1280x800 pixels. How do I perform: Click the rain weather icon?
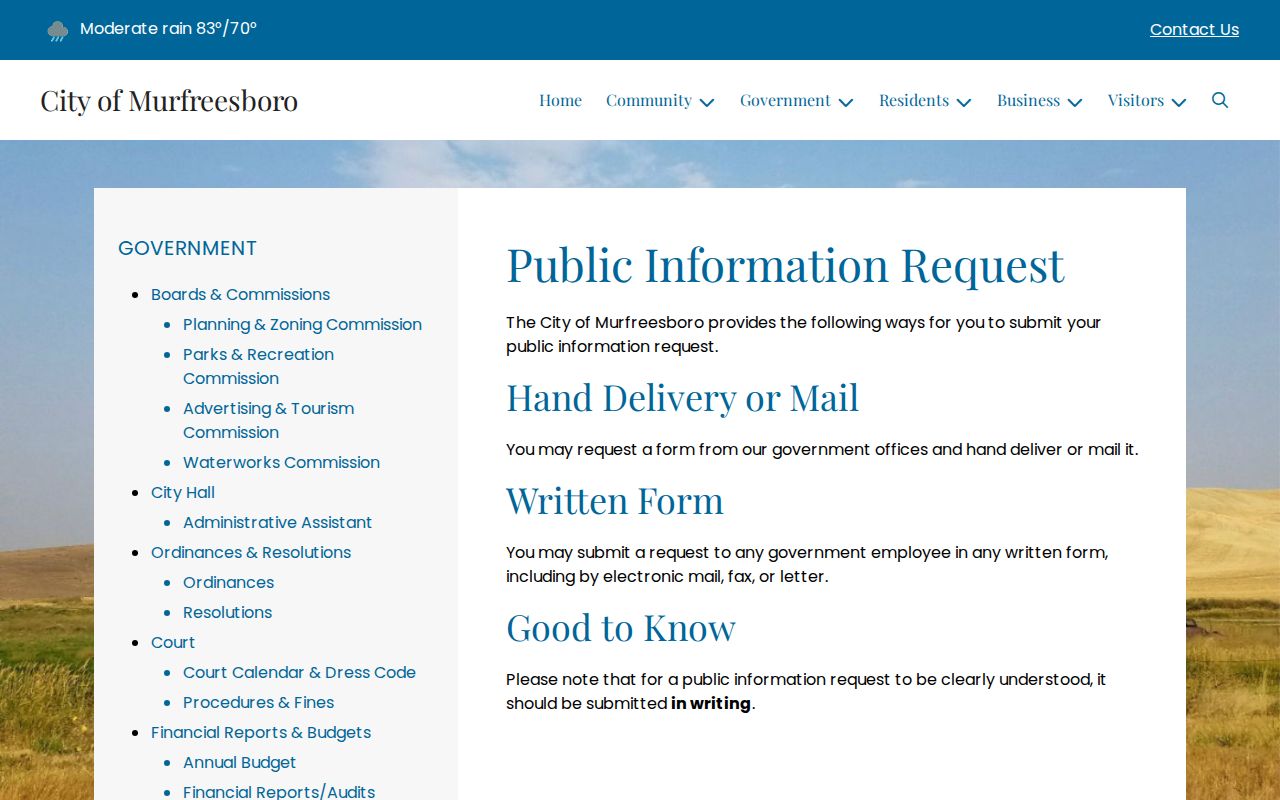[x=58, y=31]
